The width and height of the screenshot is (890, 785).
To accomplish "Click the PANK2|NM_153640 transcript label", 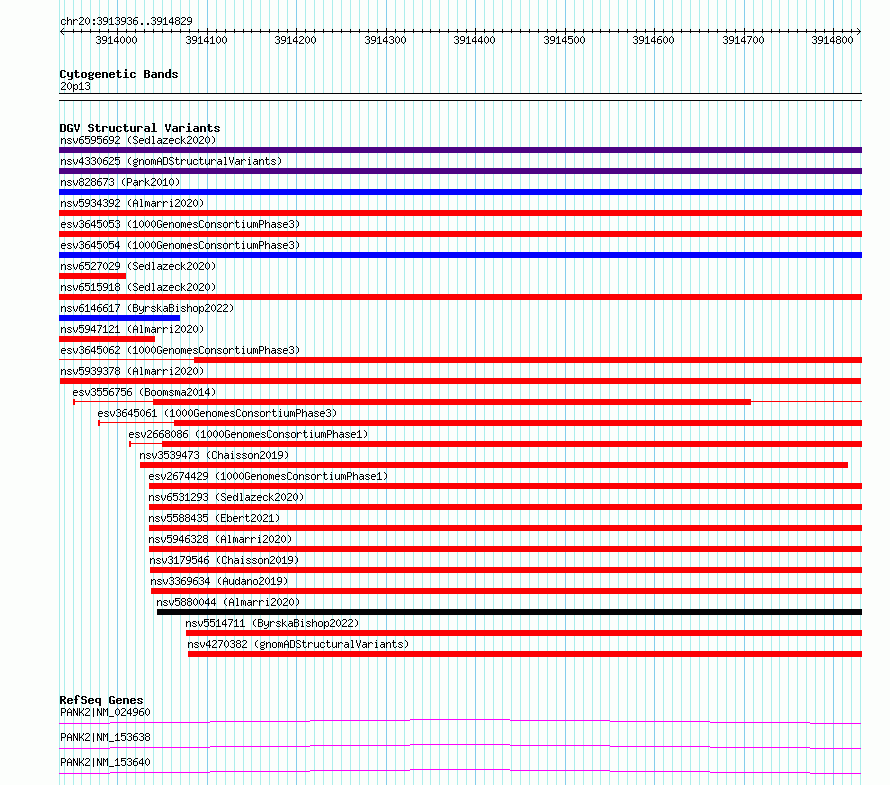I will click(105, 762).
